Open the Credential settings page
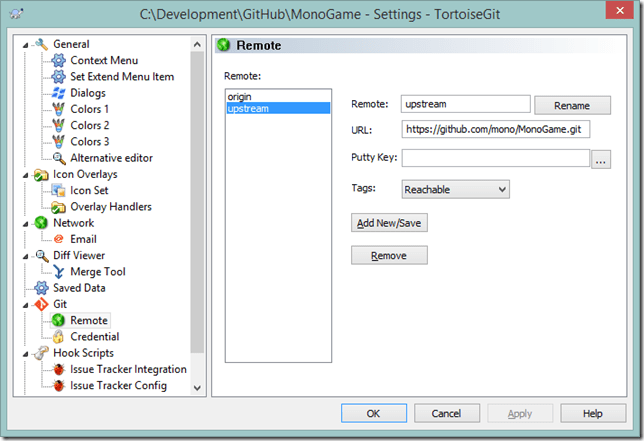Image resolution: width=644 pixels, height=441 pixels. (94, 337)
